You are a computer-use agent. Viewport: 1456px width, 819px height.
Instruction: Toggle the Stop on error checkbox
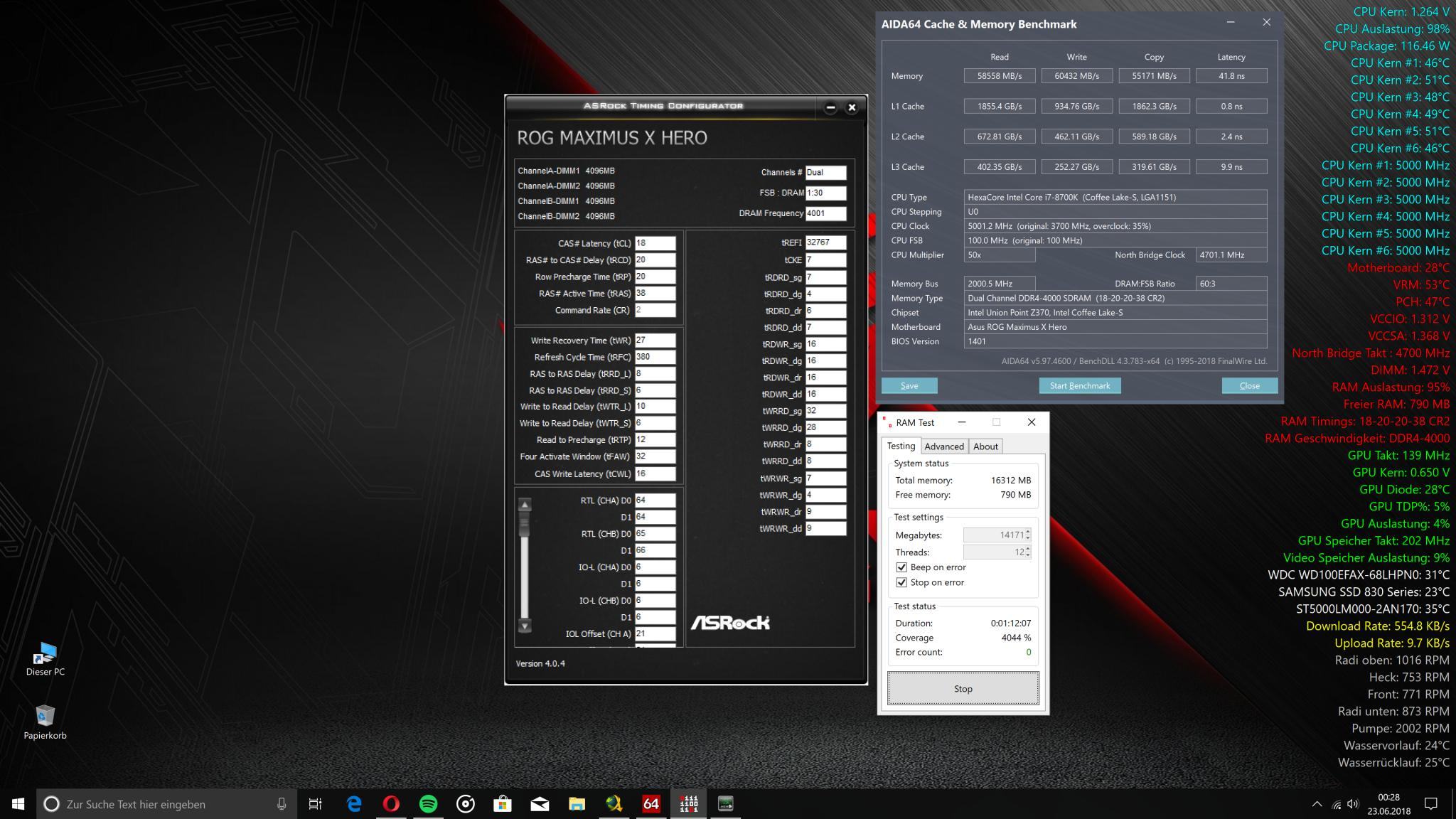tap(901, 582)
